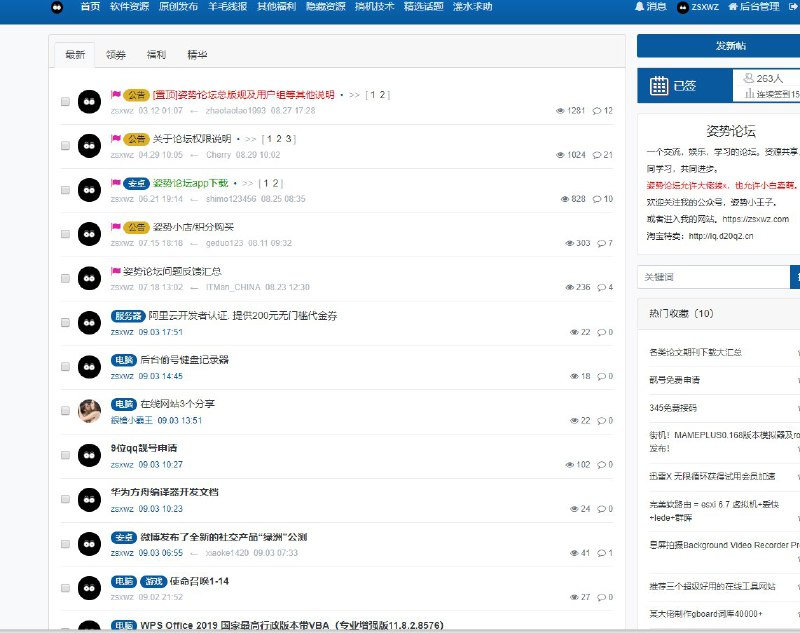Open last replier ITMan_CHINA's profile
This screenshot has width=800, height=633.
tap(233, 287)
